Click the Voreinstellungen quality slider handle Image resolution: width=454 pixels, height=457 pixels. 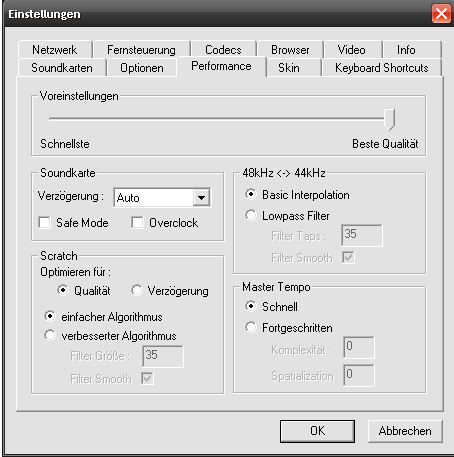coord(389,119)
